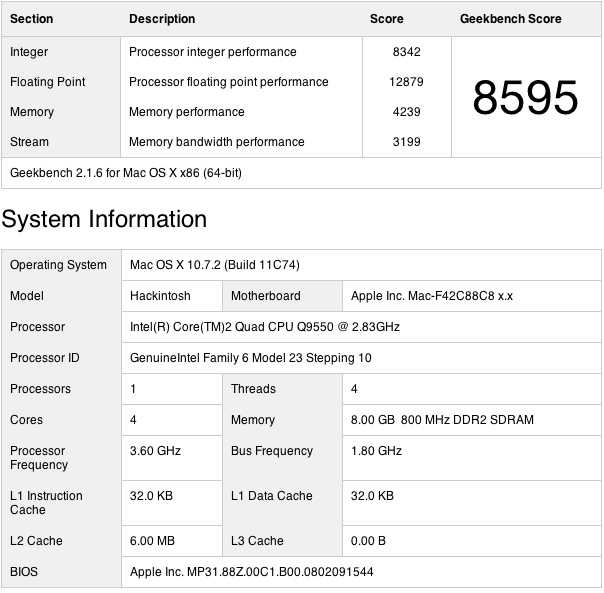
Task: Select the integer score 8342
Action: (x=406, y=52)
